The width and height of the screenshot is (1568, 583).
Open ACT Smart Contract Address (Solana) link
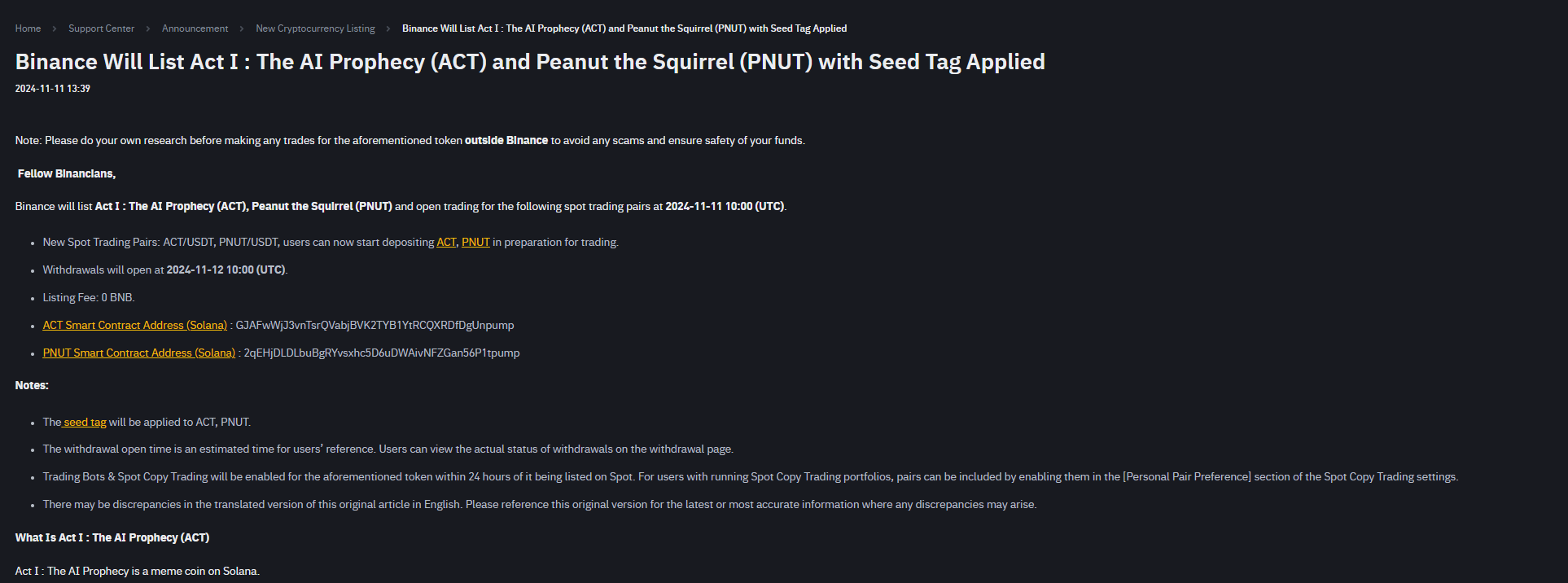coord(134,325)
